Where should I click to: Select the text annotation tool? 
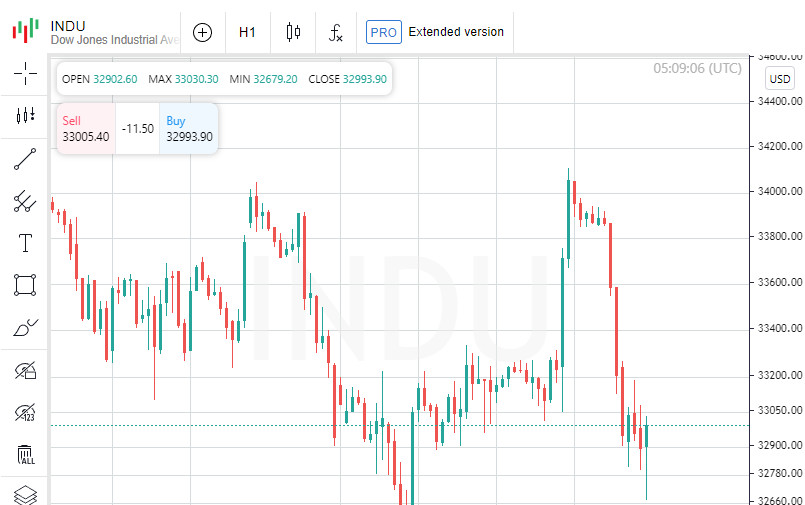25,243
